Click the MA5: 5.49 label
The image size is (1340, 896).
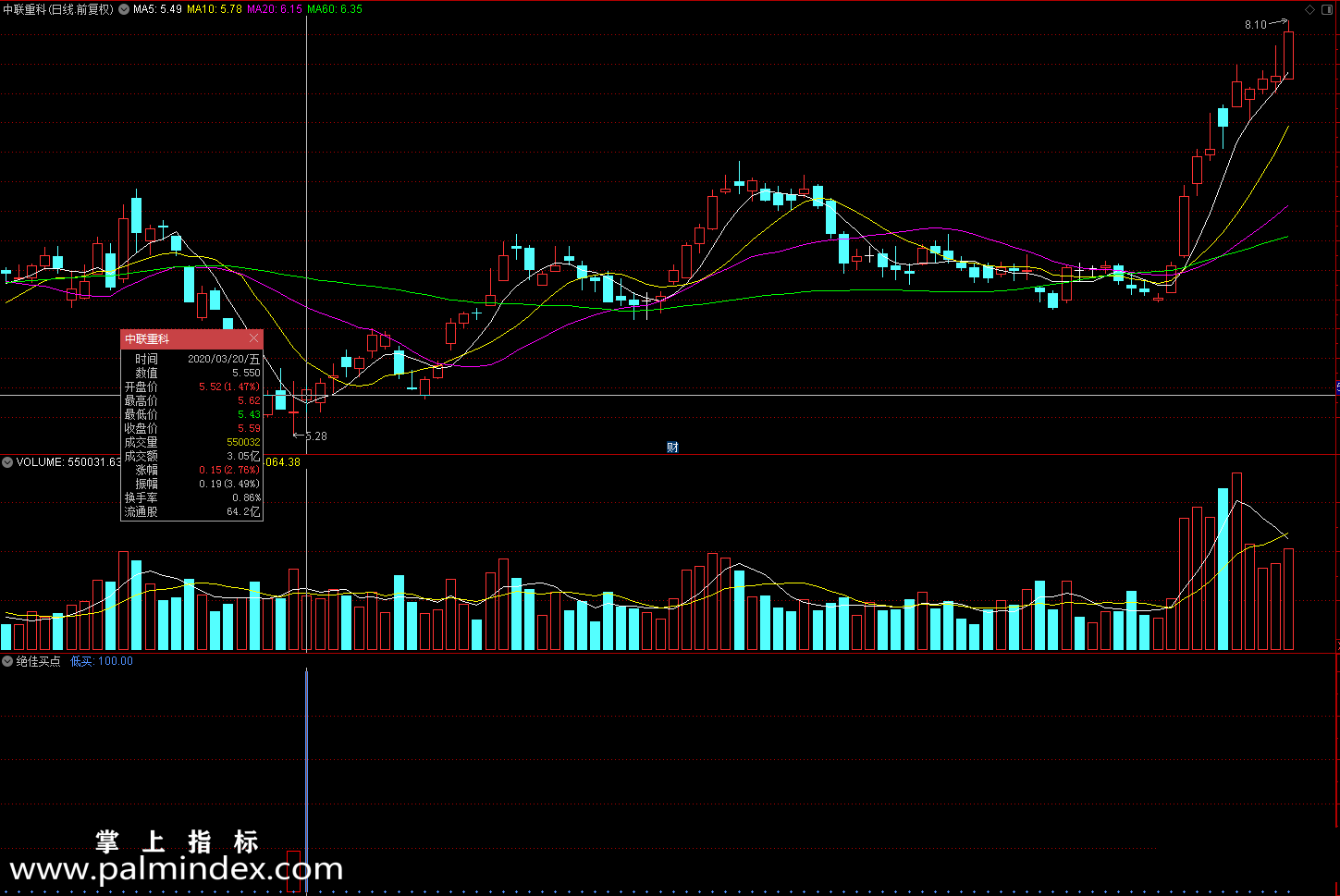[x=157, y=9]
